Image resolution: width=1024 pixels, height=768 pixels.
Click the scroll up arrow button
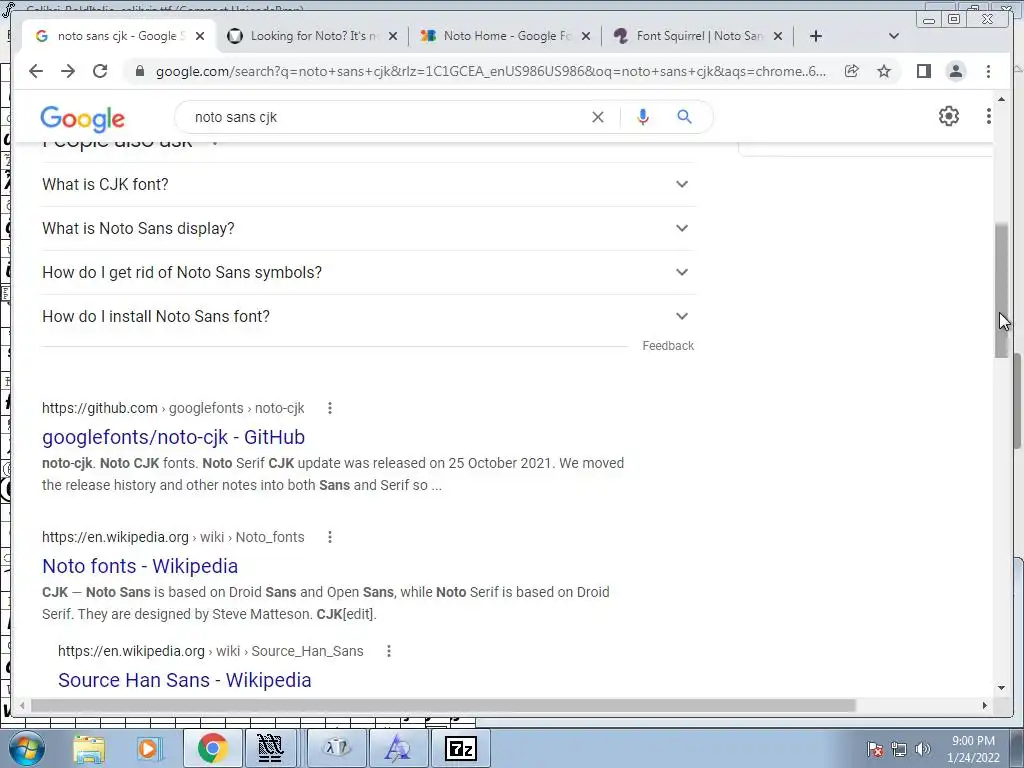[1001, 99]
